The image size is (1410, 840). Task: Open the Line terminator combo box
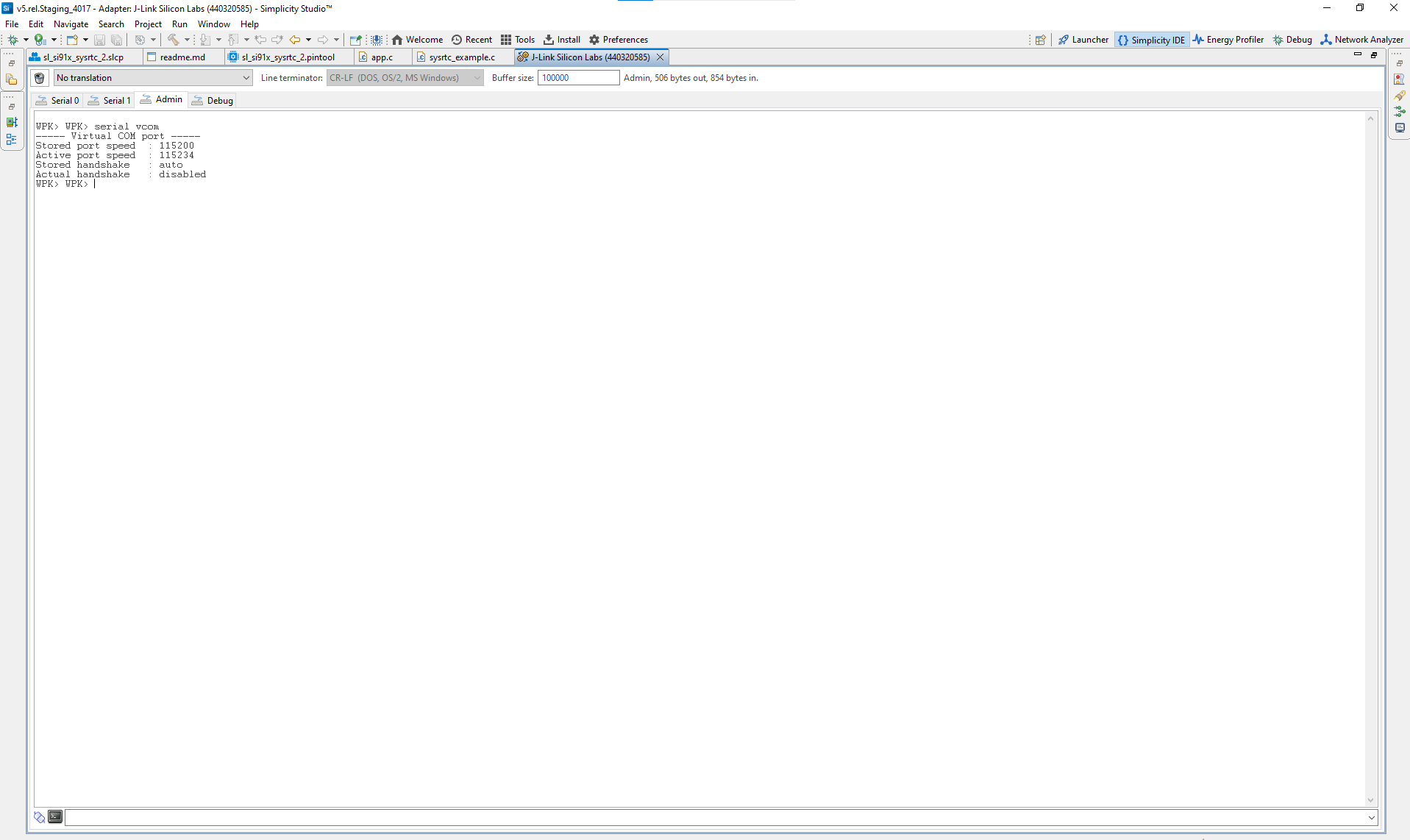point(405,78)
